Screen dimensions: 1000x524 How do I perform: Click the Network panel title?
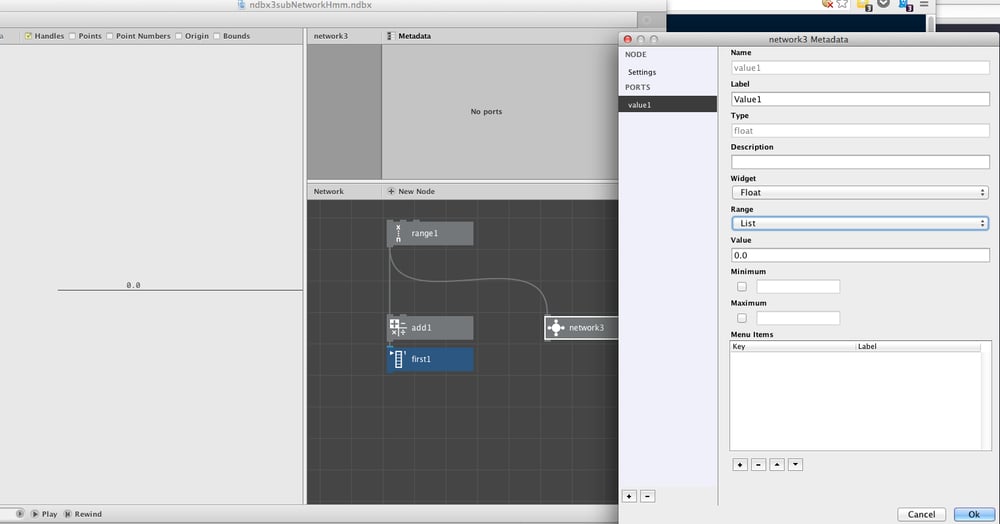[328, 191]
